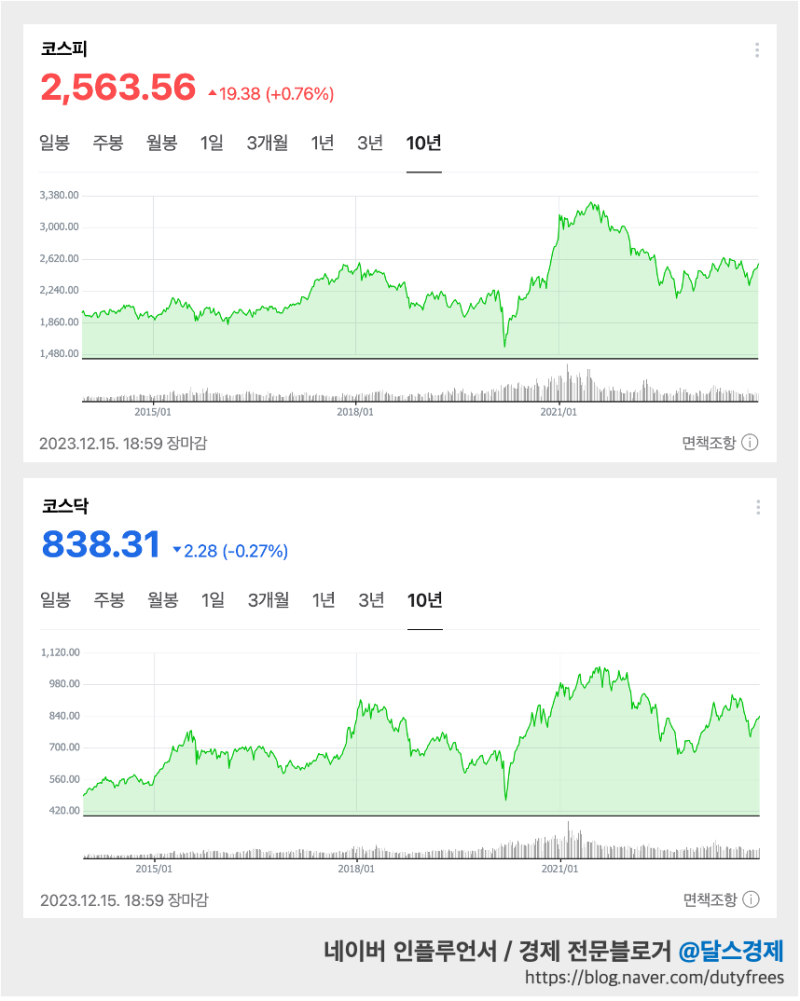This screenshot has width=800, height=1001.
Task: Click the 코스피 index title
Action: 64,49
